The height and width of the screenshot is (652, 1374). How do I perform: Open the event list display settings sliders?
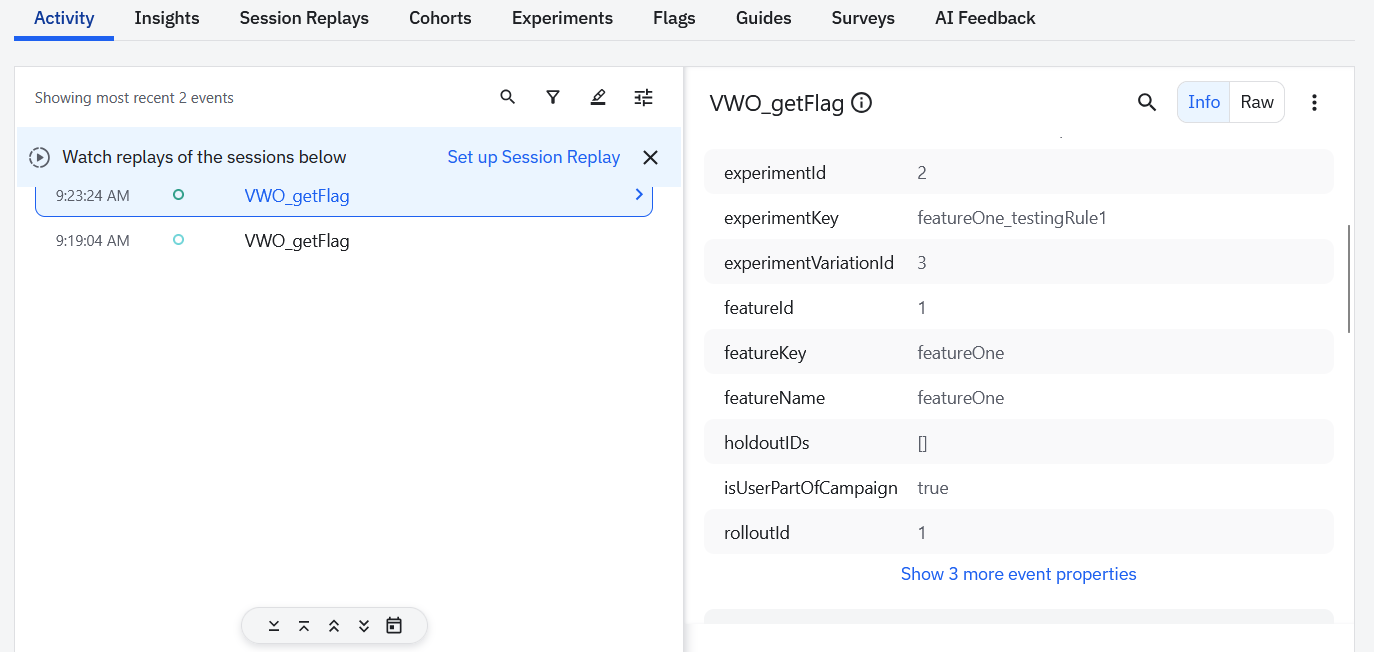tap(643, 97)
